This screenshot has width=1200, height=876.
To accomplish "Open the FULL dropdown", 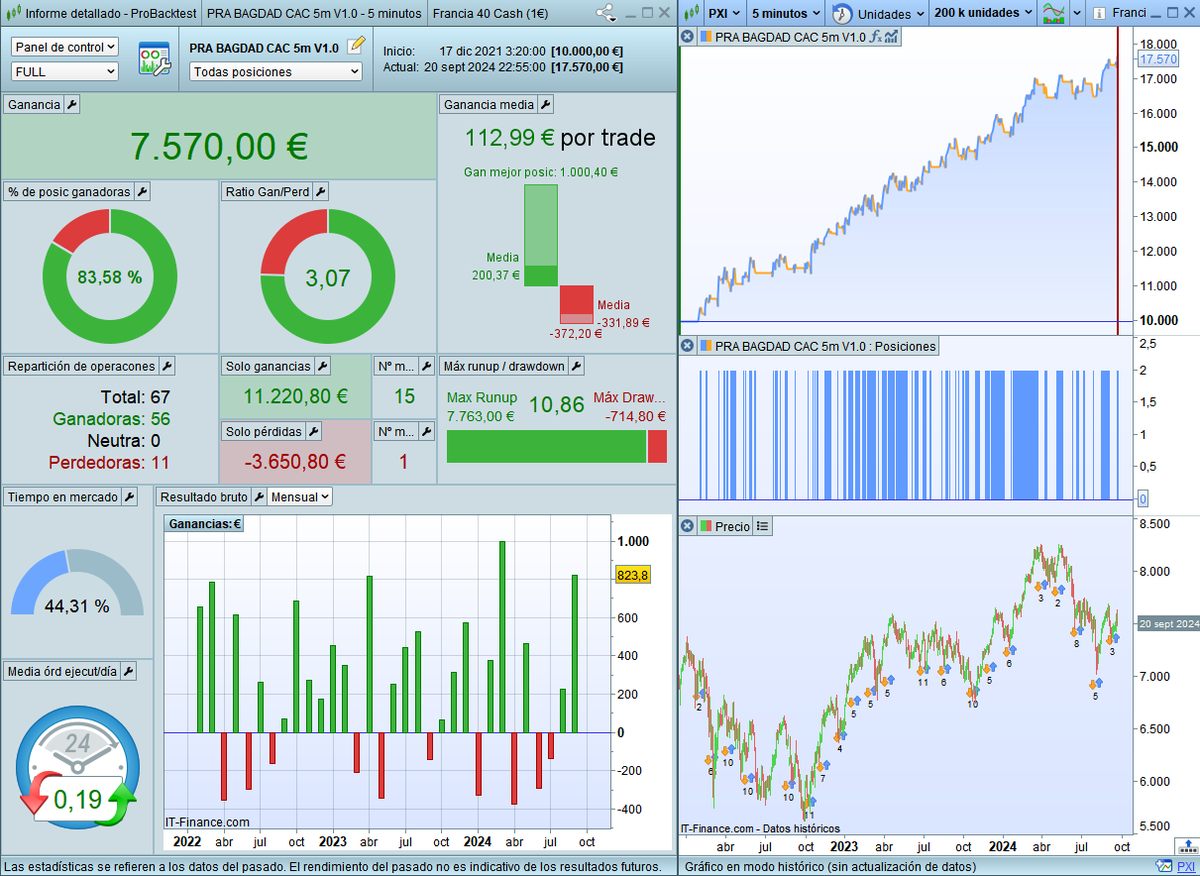I will tap(65, 71).
